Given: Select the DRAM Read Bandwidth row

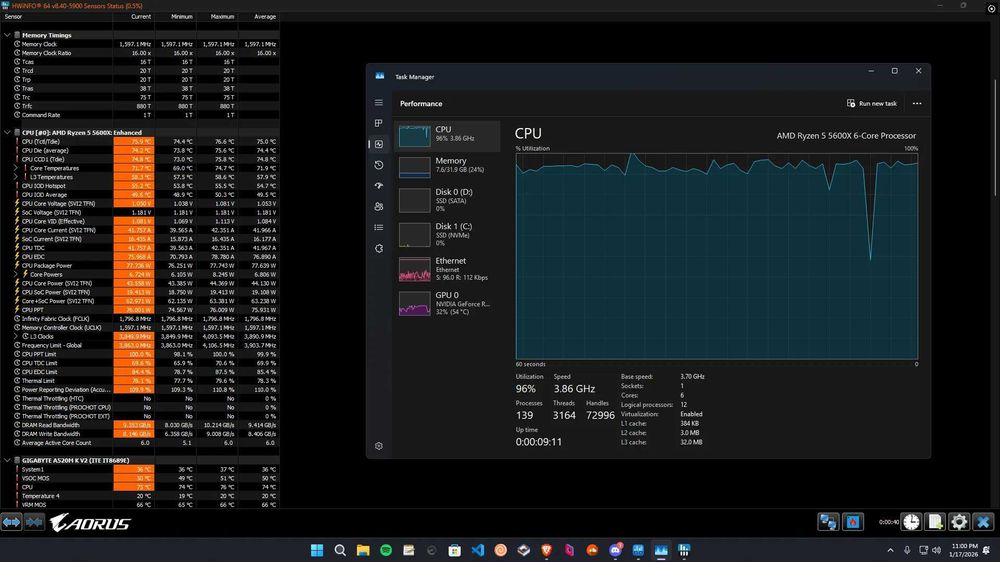Looking at the screenshot, I should click(x=140, y=425).
